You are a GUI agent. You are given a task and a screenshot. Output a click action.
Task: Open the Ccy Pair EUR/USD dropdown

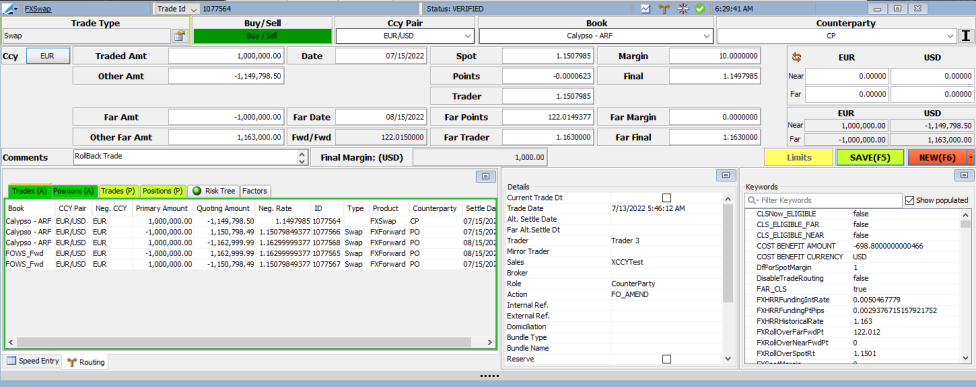point(468,36)
